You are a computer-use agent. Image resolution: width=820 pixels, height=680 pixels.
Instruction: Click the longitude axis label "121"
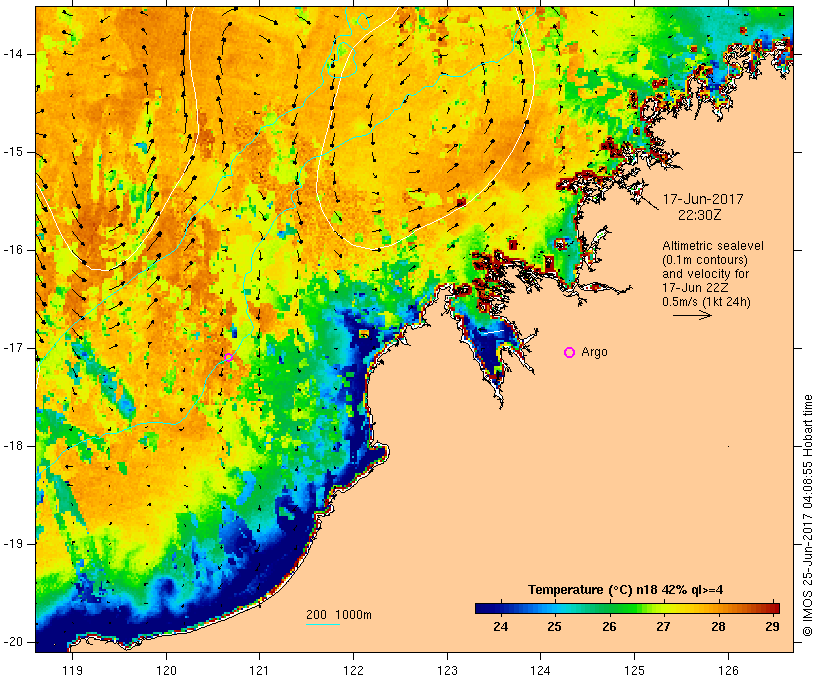tap(259, 670)
